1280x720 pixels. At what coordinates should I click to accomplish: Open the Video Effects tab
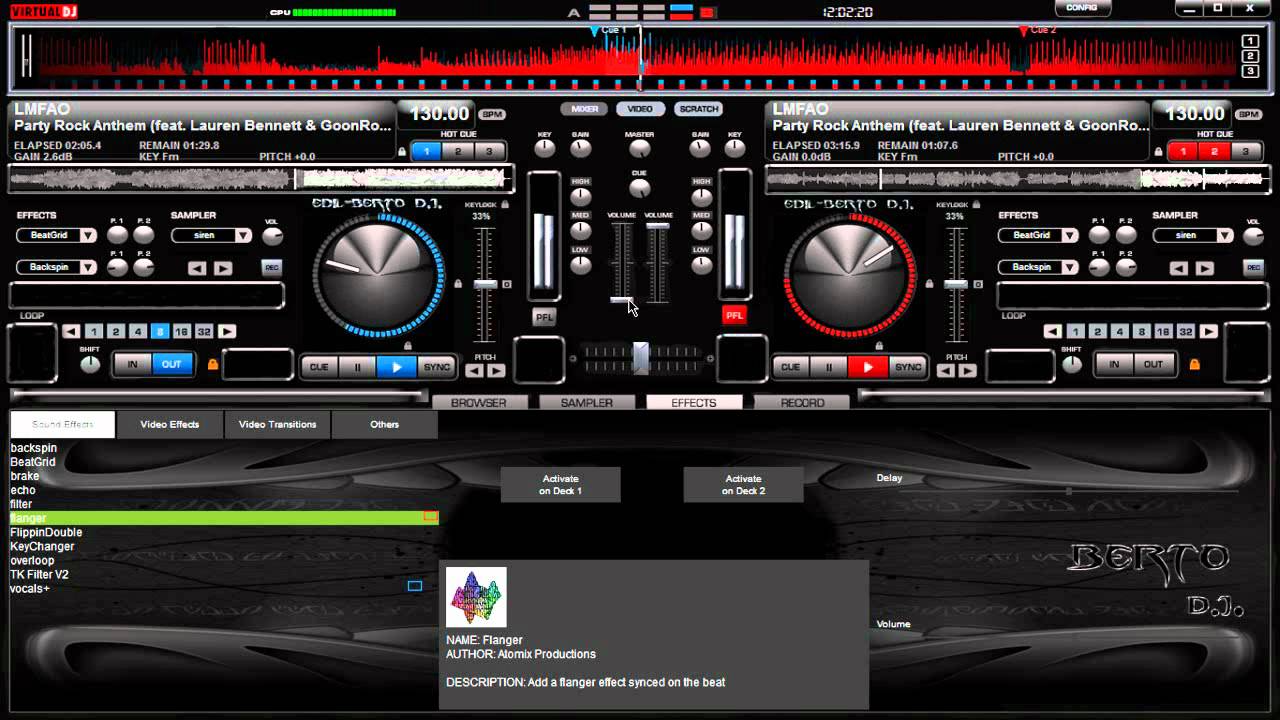pyautogui.click(x=169, y=425)
